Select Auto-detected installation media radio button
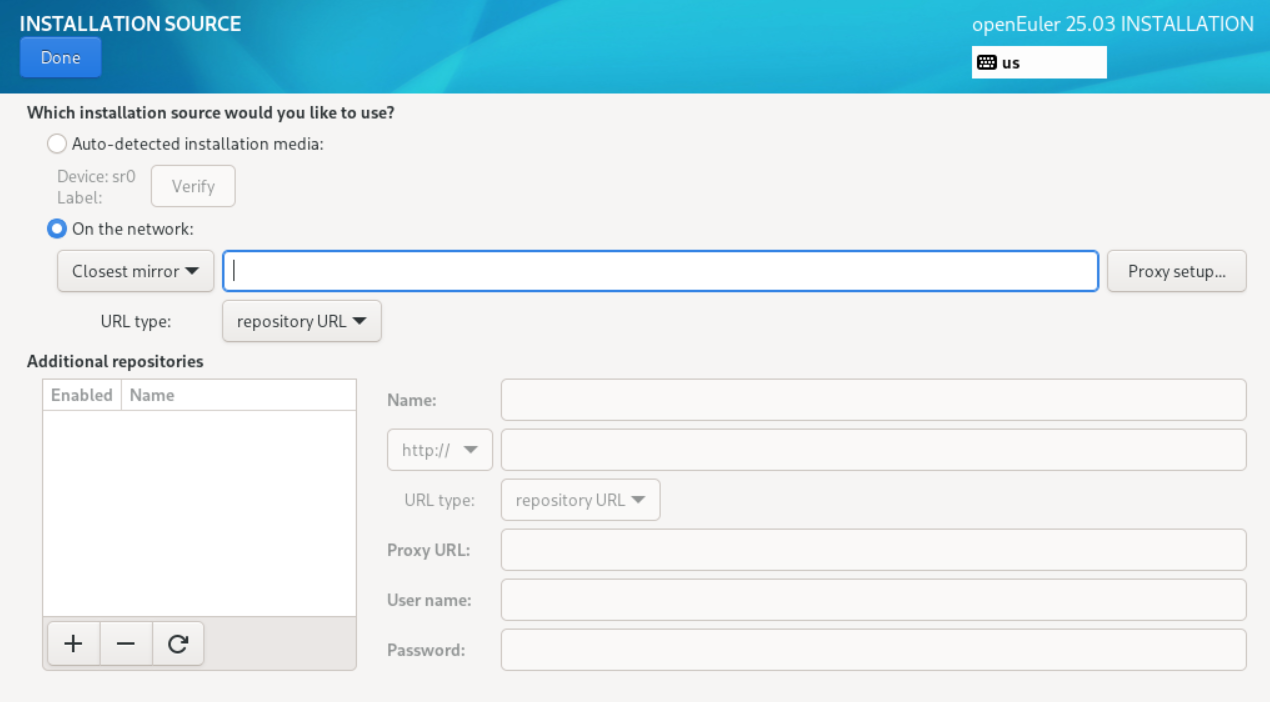Image resolution: width=1270 pixels, height=702 pixels. 58,144
